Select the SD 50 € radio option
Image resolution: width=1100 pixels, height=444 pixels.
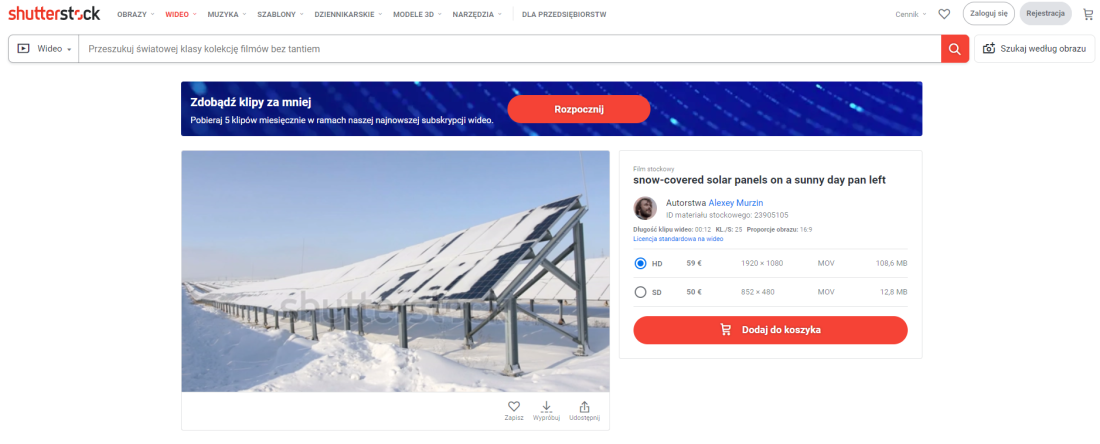[640, 292]
